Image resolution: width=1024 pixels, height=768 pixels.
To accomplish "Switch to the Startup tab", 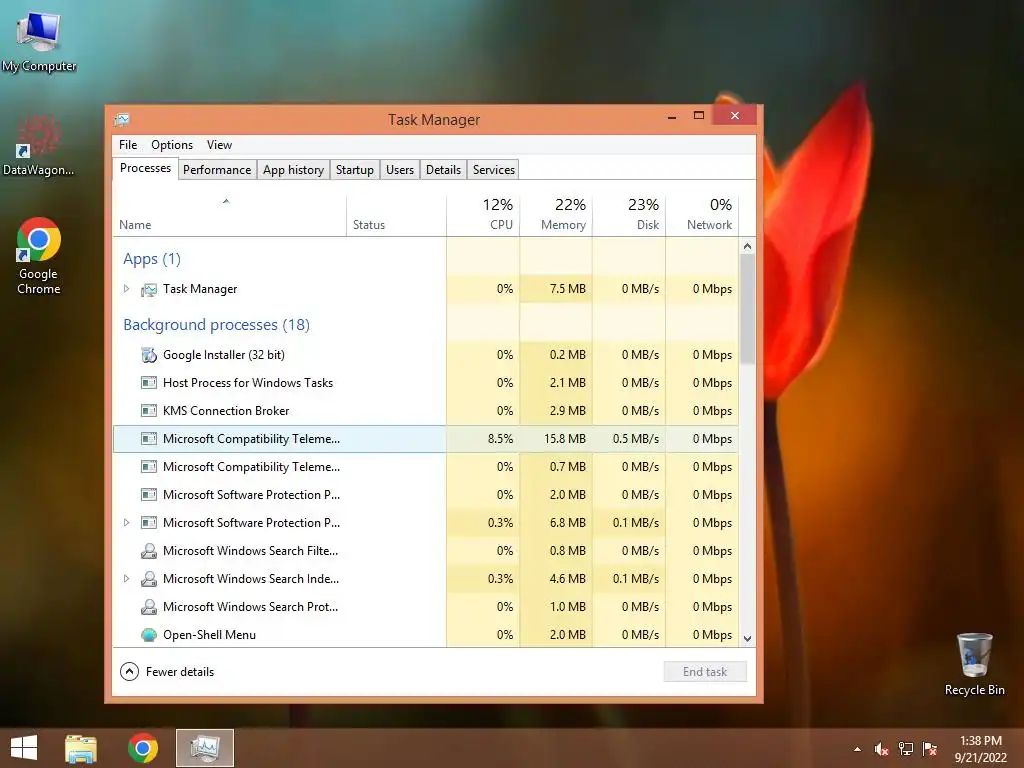I will [x=355, y=170].
